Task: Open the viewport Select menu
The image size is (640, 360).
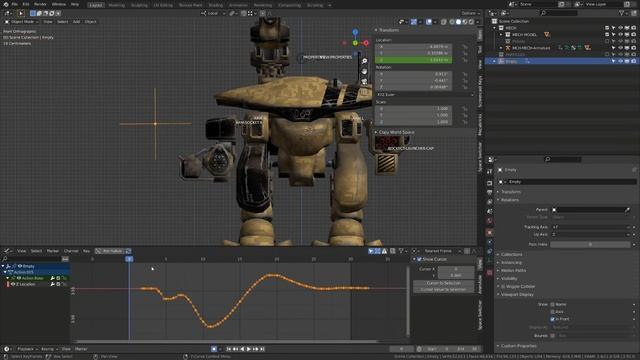Action: point(62,22)
